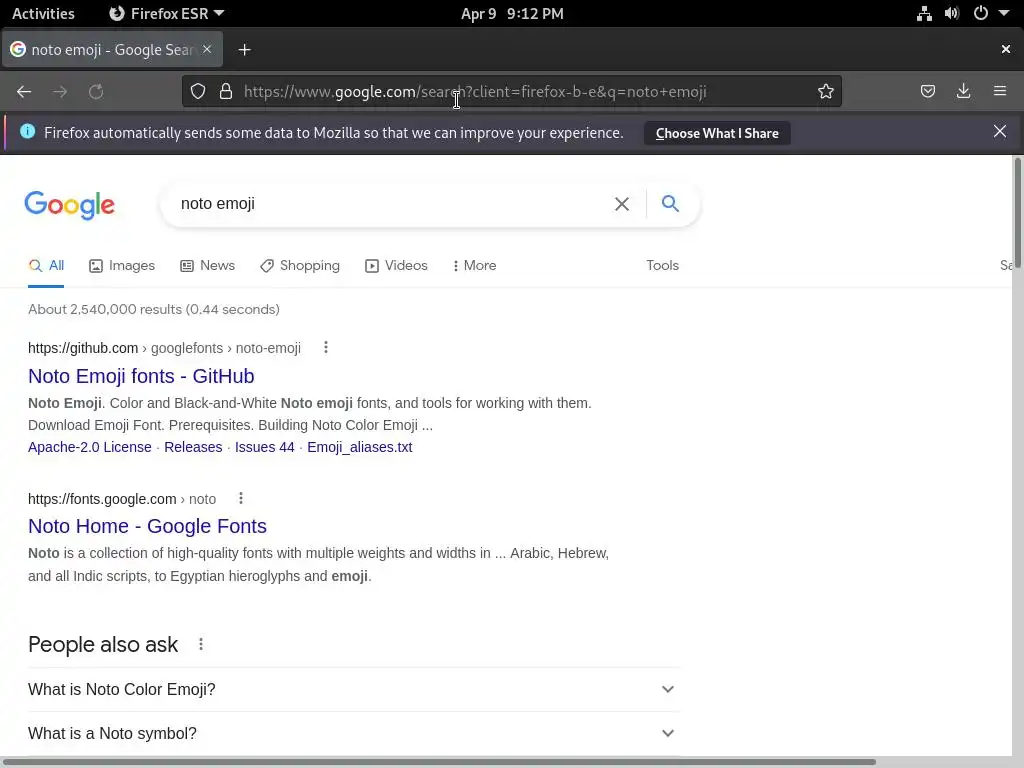Open Save to Pocket icon

pyautogui.click(x=927, y=91)
